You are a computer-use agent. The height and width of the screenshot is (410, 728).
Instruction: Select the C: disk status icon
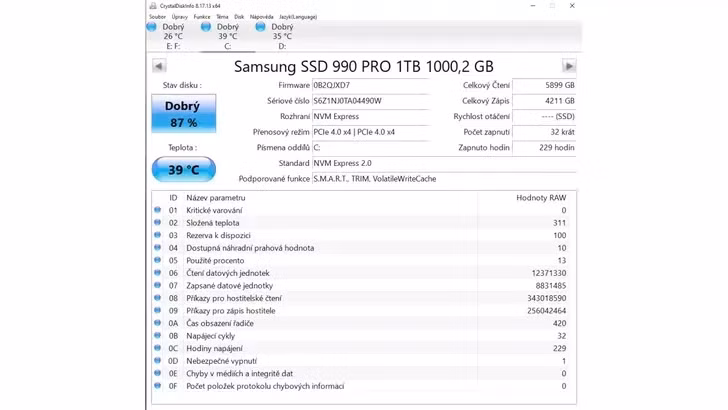[x=206, y=27]
